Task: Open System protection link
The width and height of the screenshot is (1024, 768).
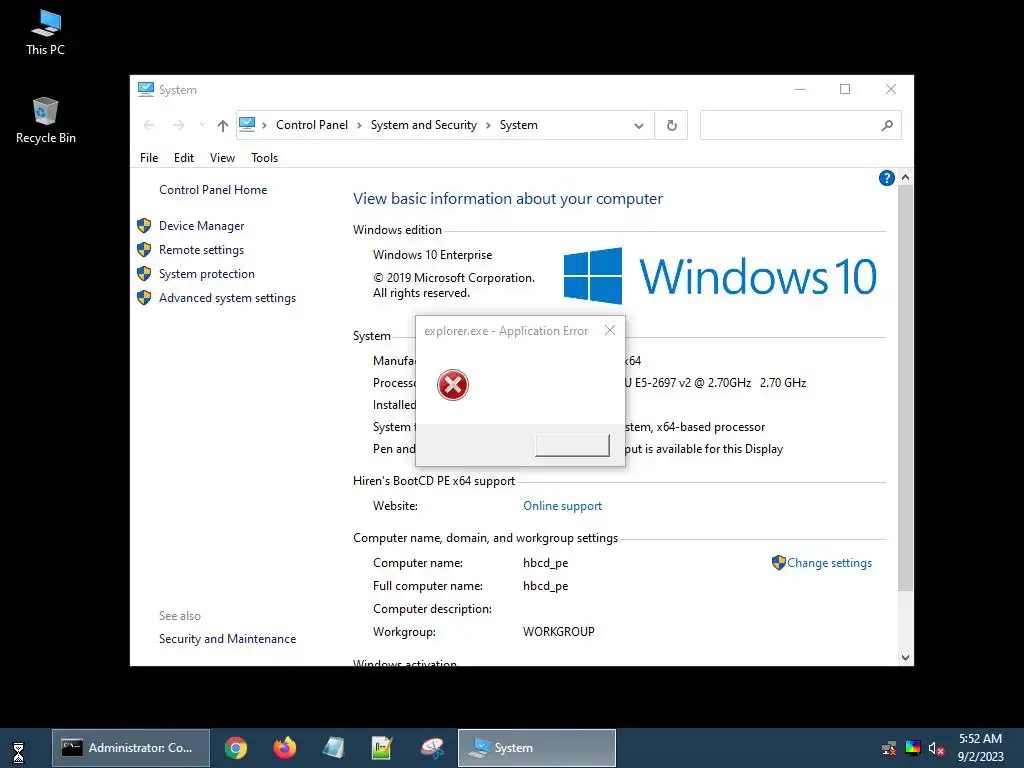Action: (x=206, y=274)
